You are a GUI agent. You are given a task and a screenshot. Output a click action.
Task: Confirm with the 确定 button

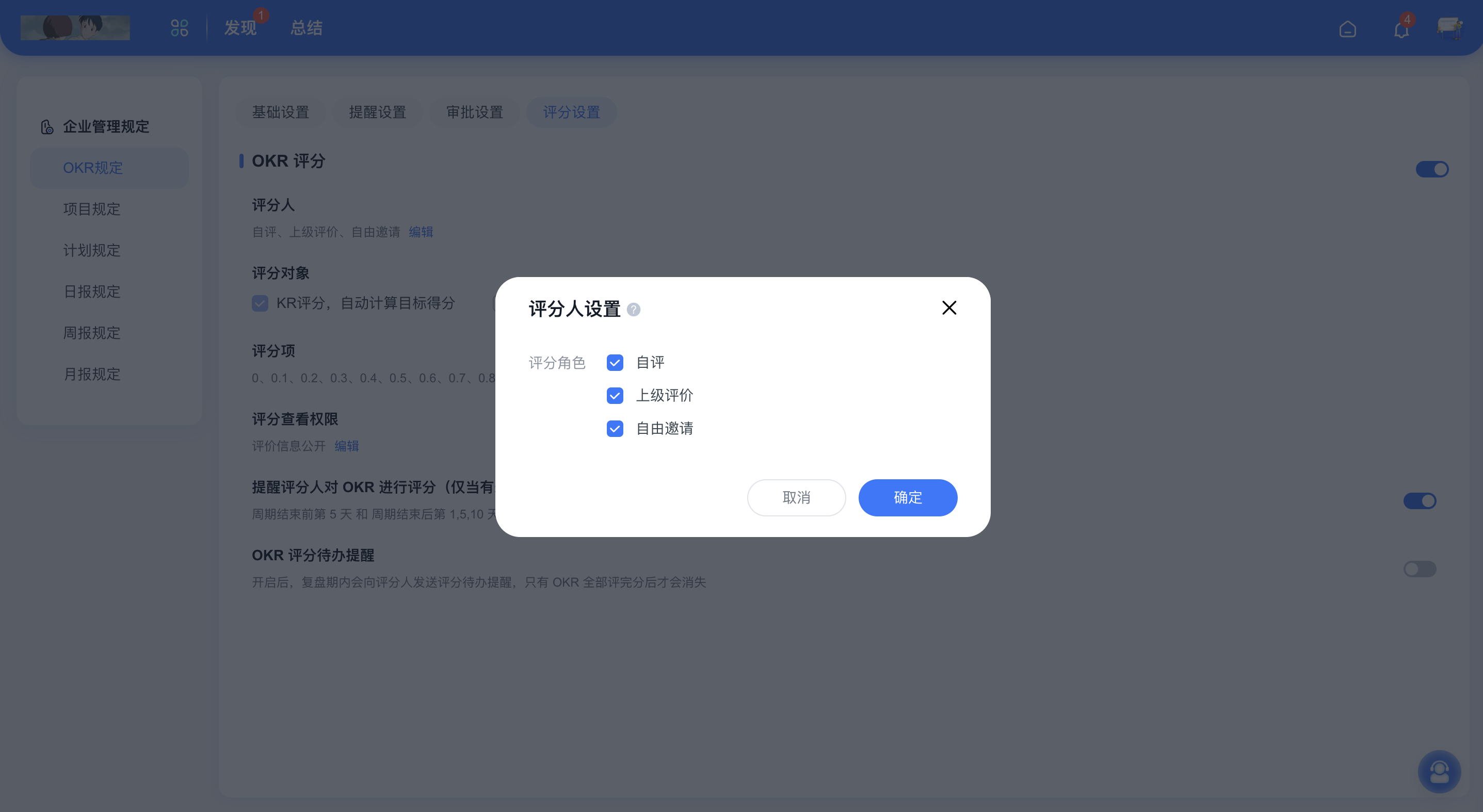click(x=908, y=498)
